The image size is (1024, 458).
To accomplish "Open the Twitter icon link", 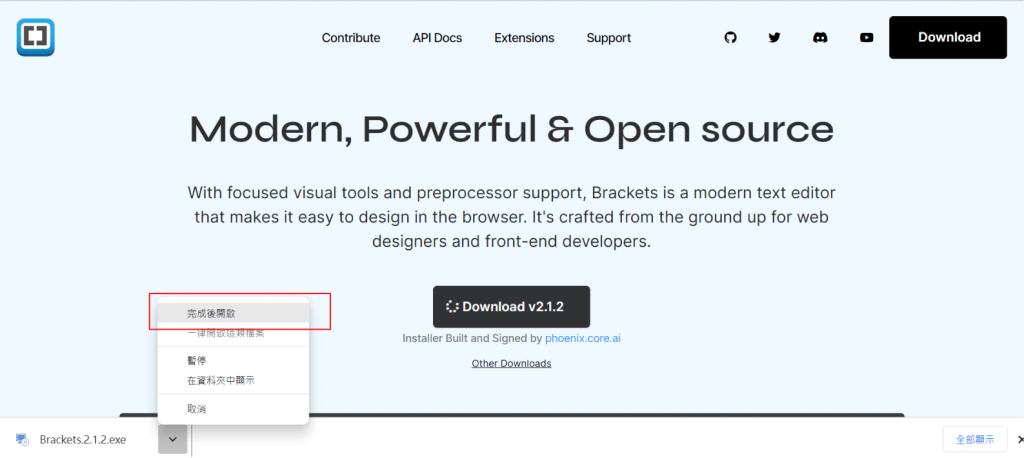I will [x=775, y=38].
